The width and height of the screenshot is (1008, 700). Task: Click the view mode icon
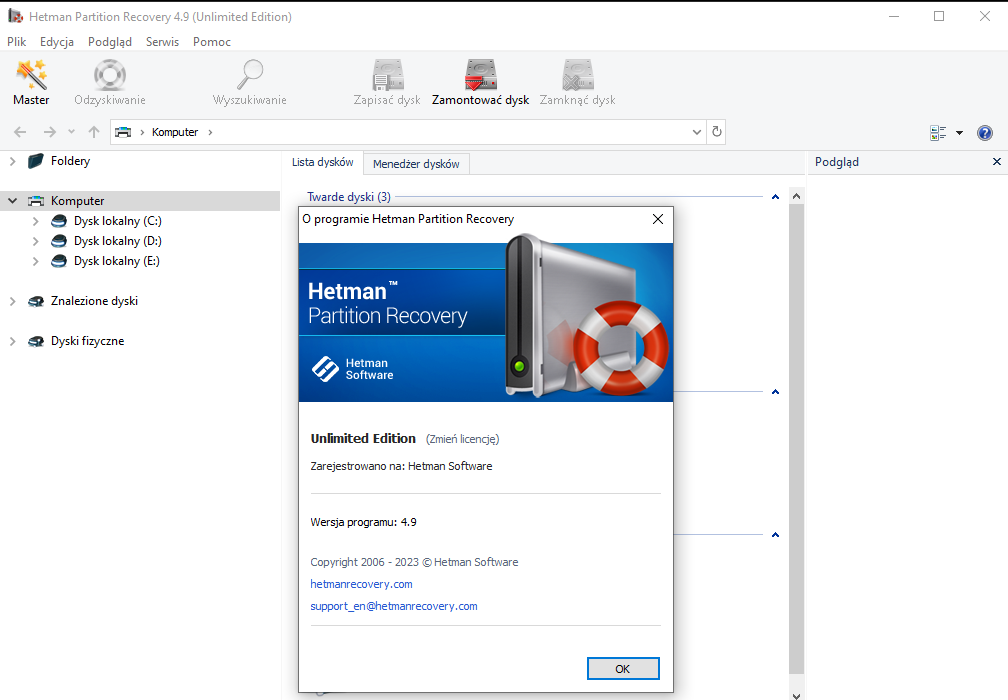938,132
